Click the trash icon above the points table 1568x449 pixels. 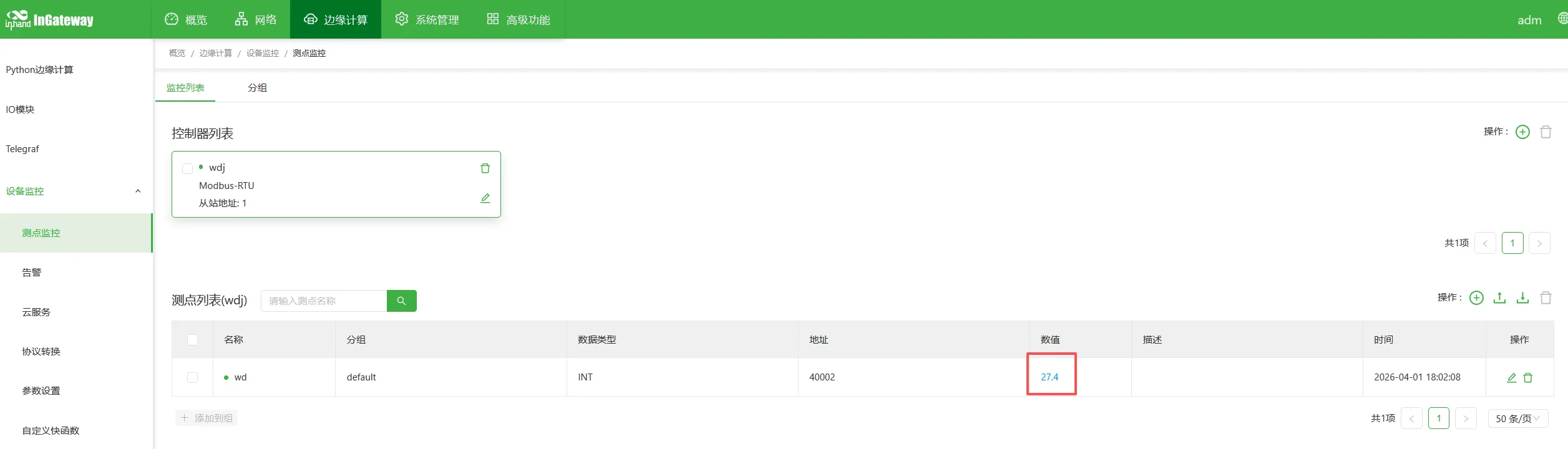(x=1546, y=298)
